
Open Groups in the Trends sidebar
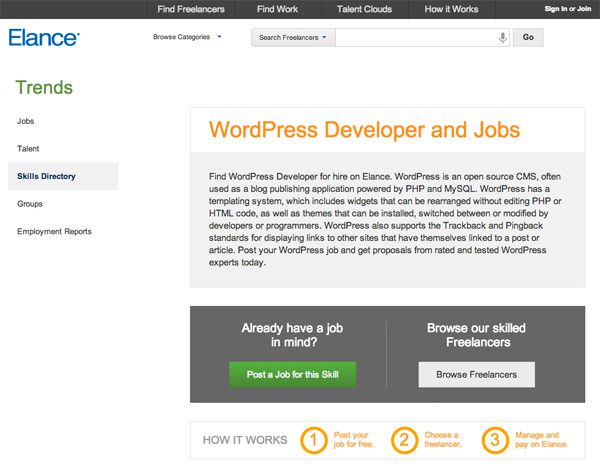pos(29,204)
